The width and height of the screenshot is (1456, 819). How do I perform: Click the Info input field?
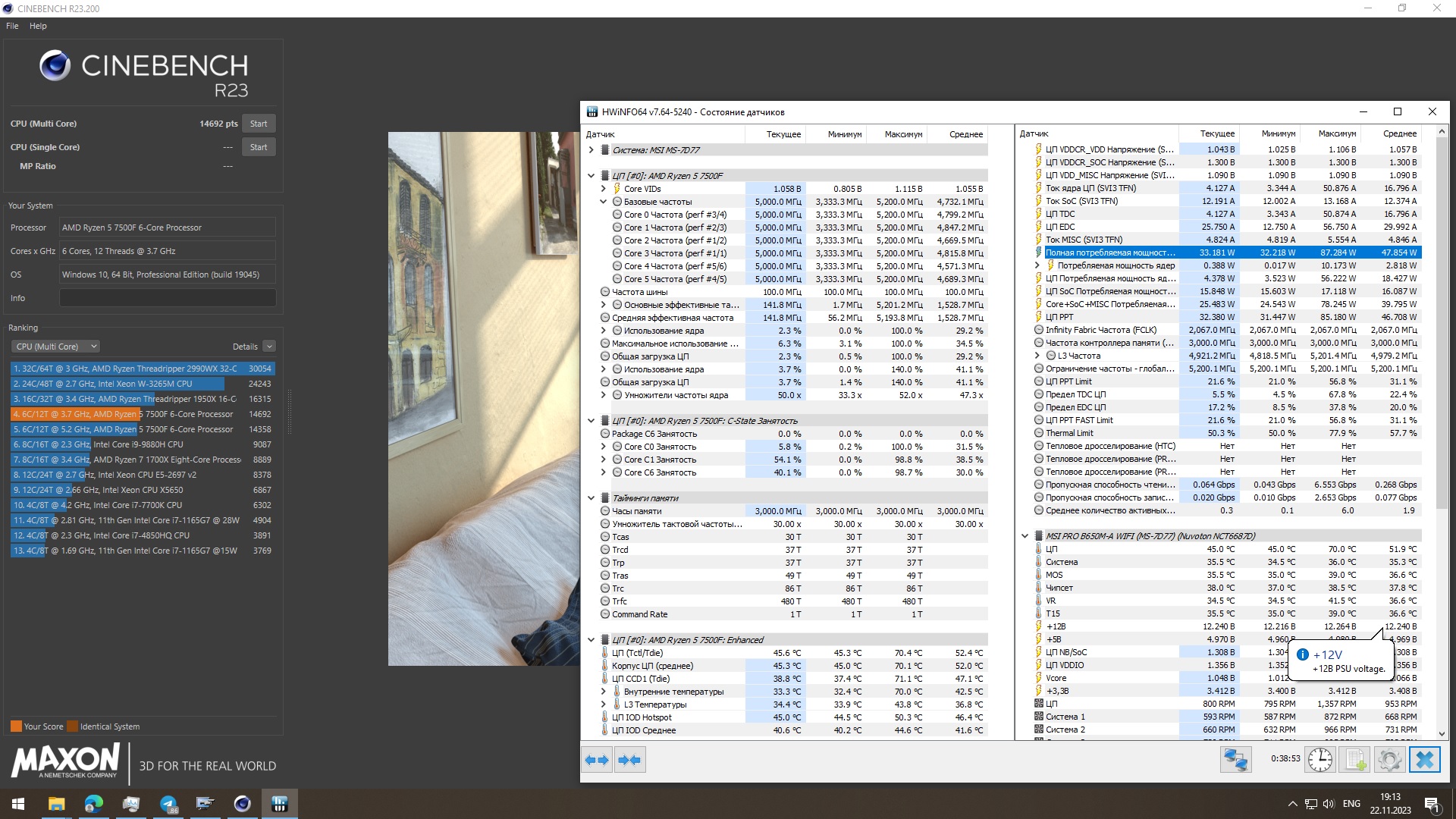pos(168,298)
